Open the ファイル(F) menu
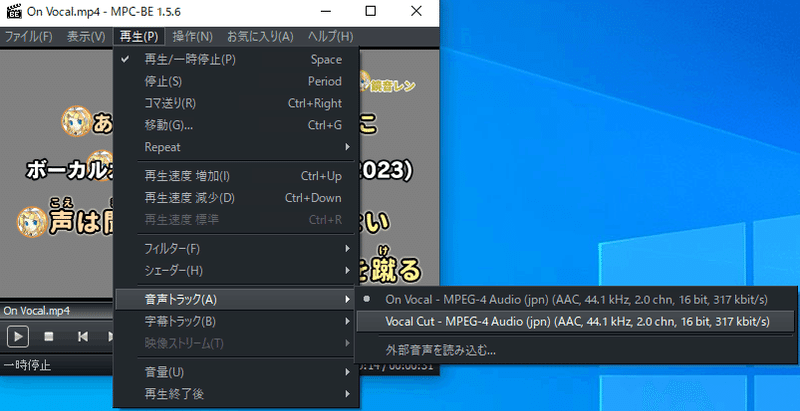This screenshot has width=800, height=411. pos(29,37)
